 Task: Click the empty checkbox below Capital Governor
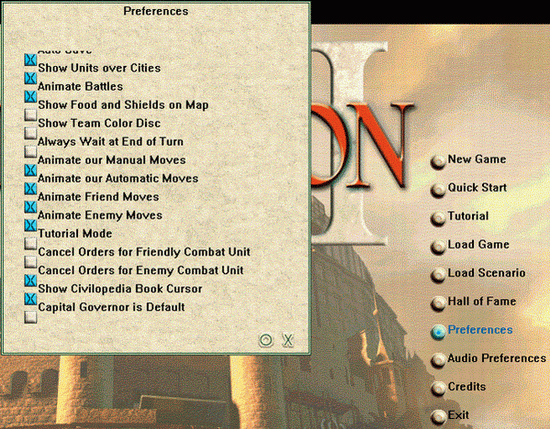[31, 317]
